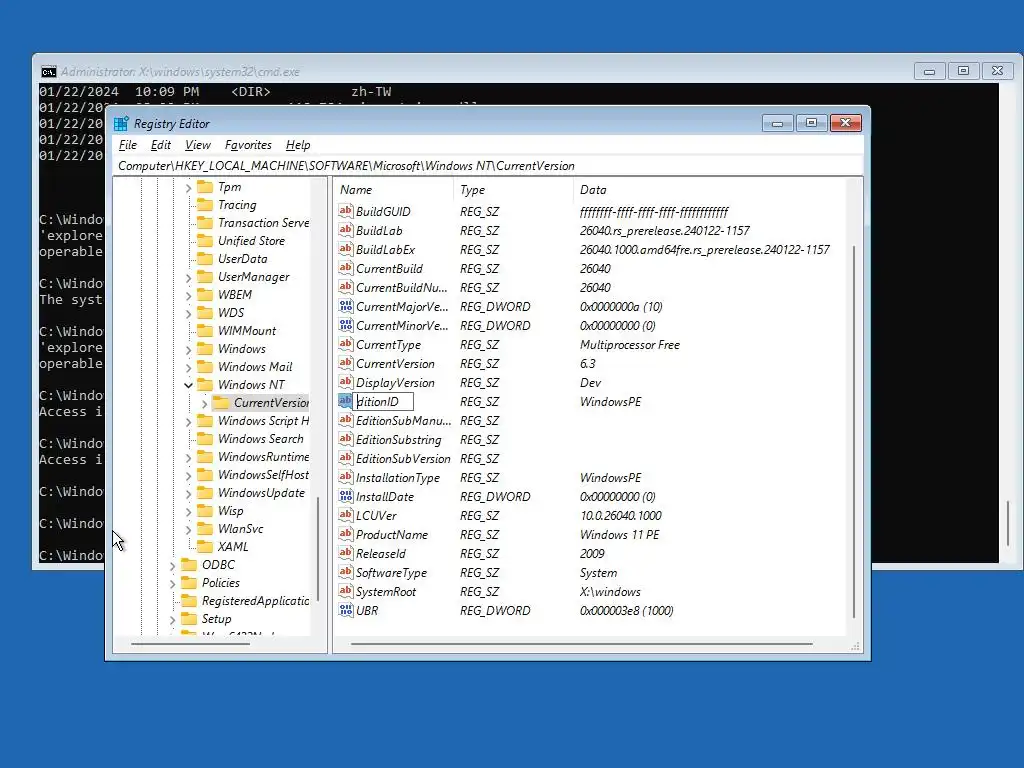This screenshot has width=1024, height=768.
Task: Click the Policies folder icon
Action: click(x=189, y=583)
